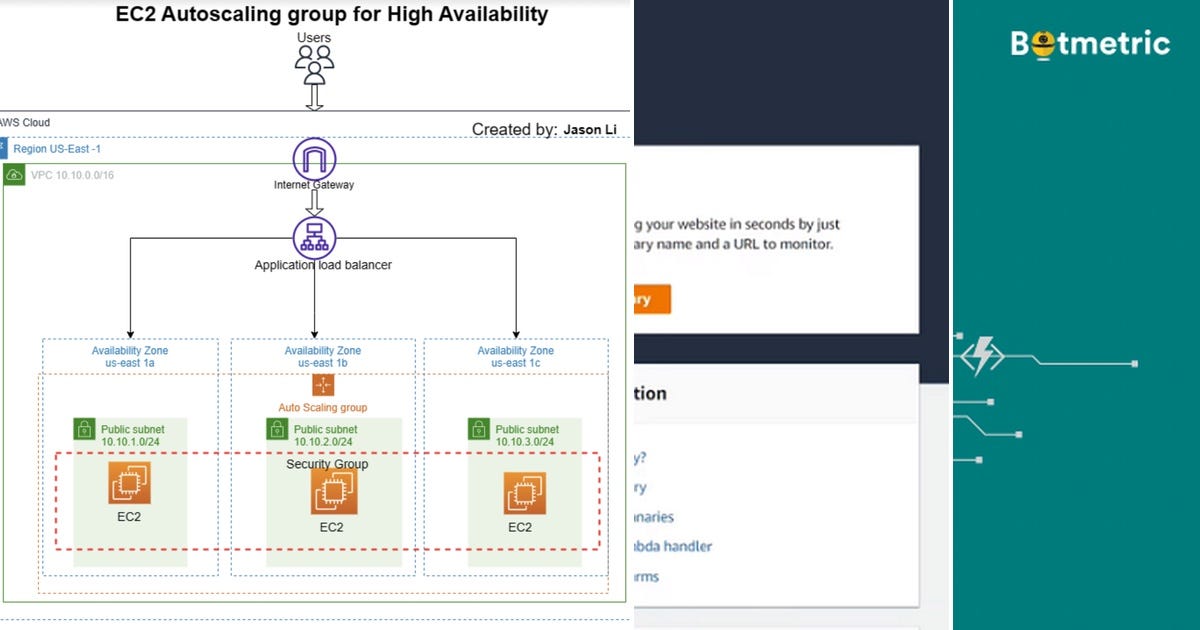Open the lambda handler link
The height and width of the screenshot is (630, 1200).
pyautogui.click(x=673, y=546)
